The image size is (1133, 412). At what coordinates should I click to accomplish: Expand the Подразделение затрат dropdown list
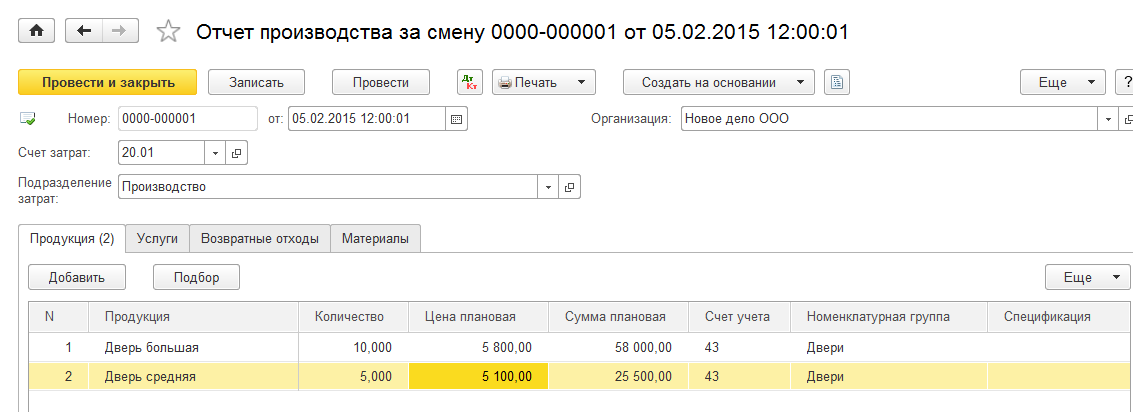(548, 187)
